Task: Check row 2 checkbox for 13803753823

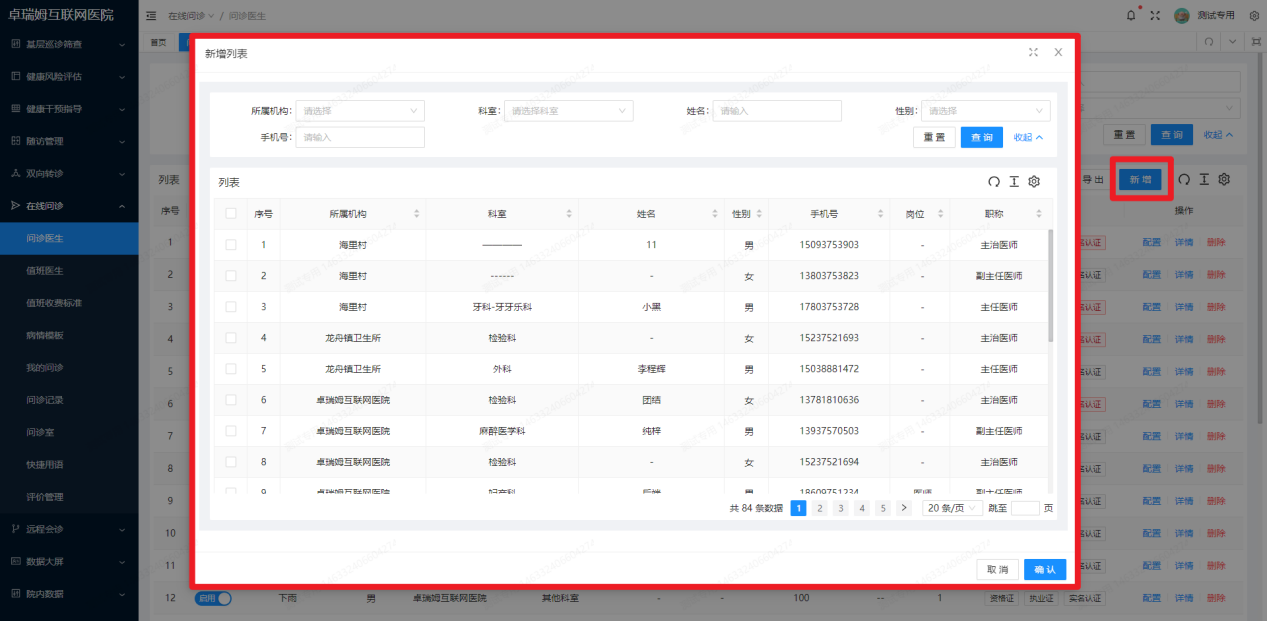Action: click(x=231, y=276)
